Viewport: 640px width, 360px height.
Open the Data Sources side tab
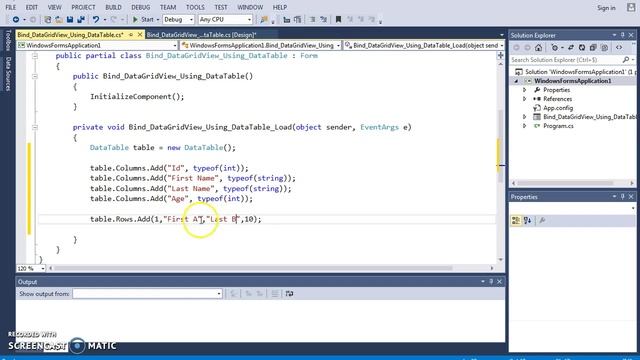click(8, 73)
